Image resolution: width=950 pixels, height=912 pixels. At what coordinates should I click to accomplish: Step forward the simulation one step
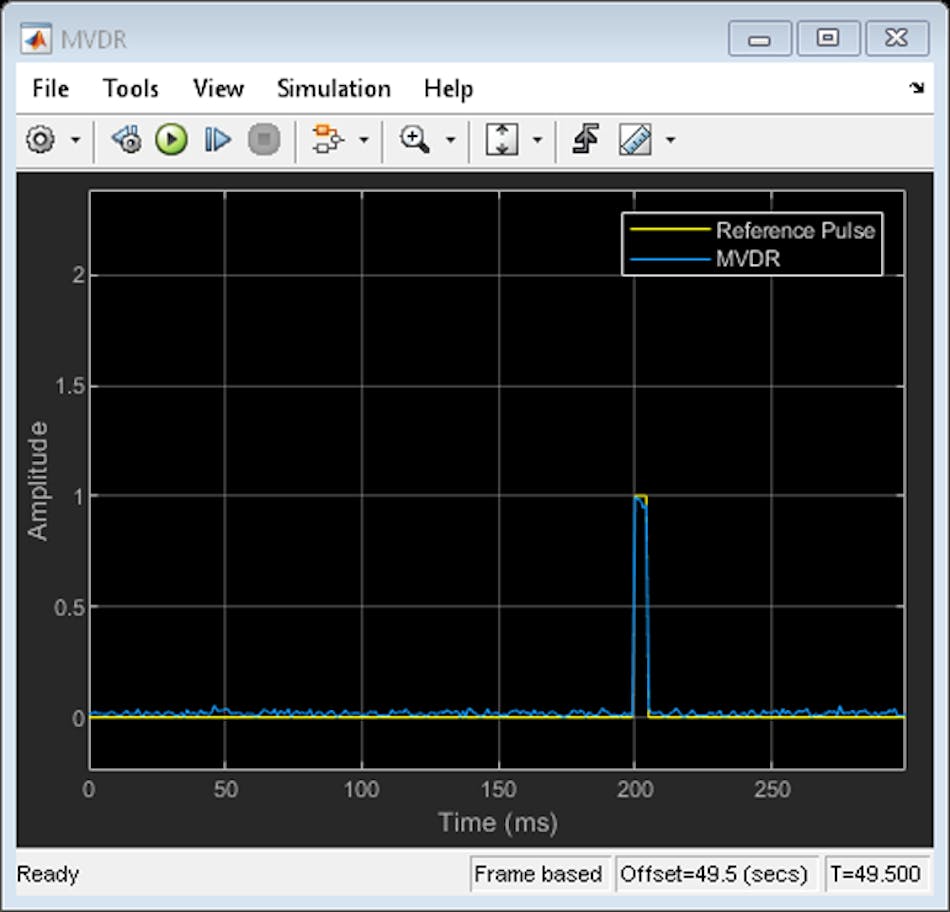(218, 140)
